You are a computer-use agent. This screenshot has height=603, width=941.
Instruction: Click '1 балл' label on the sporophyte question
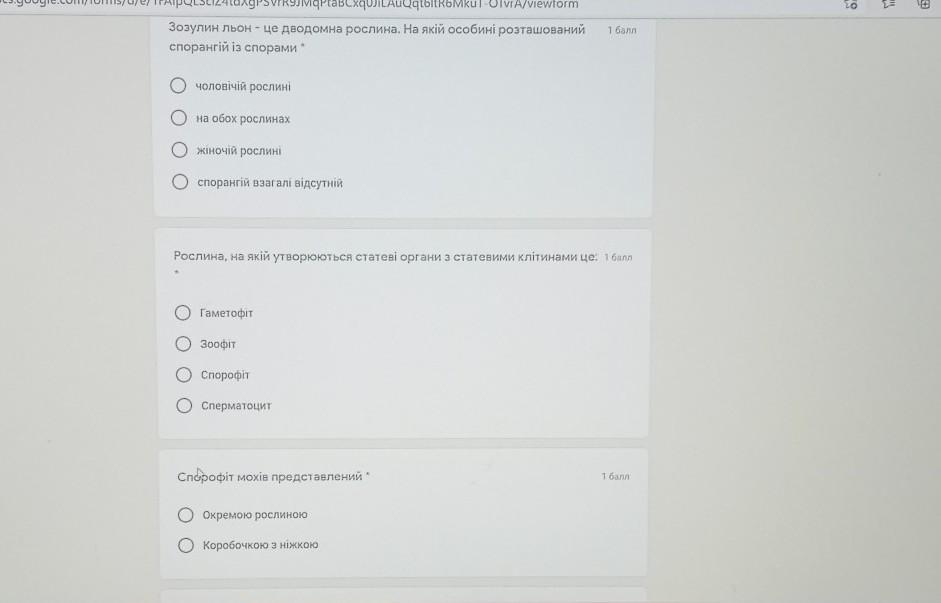[615, 477]
